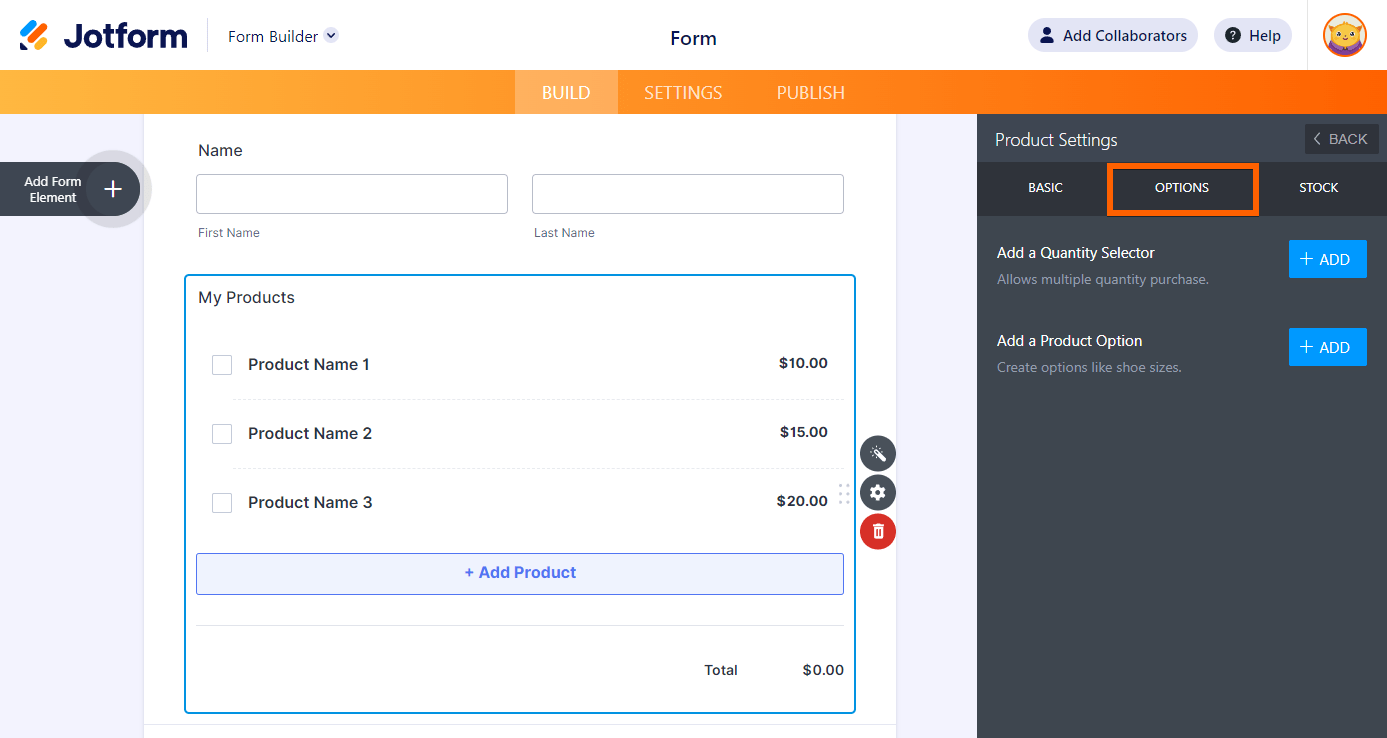Open the PUBLISH tab
The image size is (1387, 738).
(x=810, y=93)
